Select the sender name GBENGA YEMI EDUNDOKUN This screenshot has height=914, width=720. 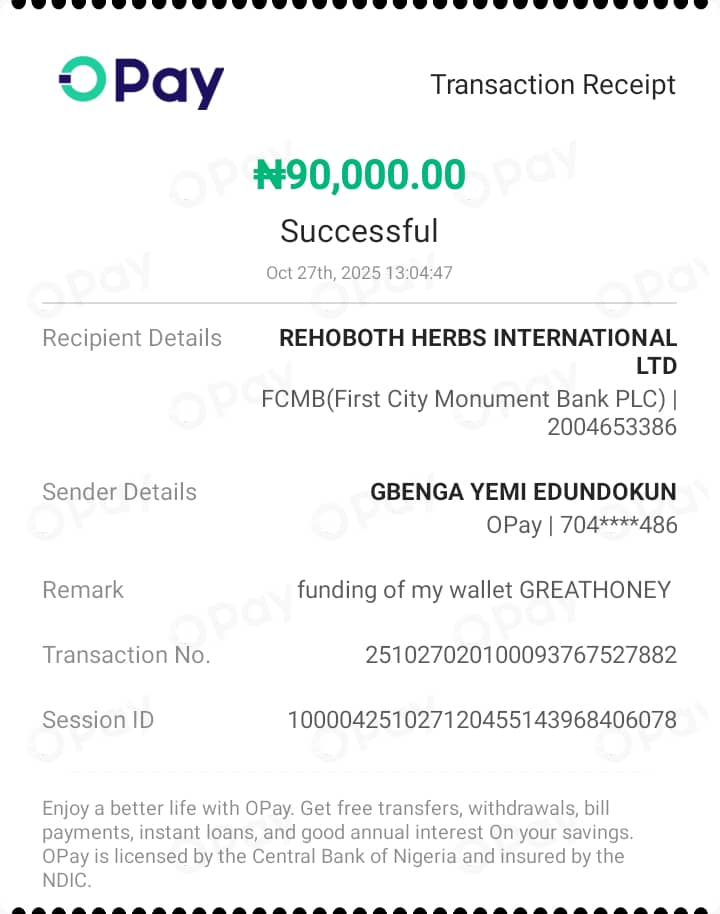click(523, 492)
